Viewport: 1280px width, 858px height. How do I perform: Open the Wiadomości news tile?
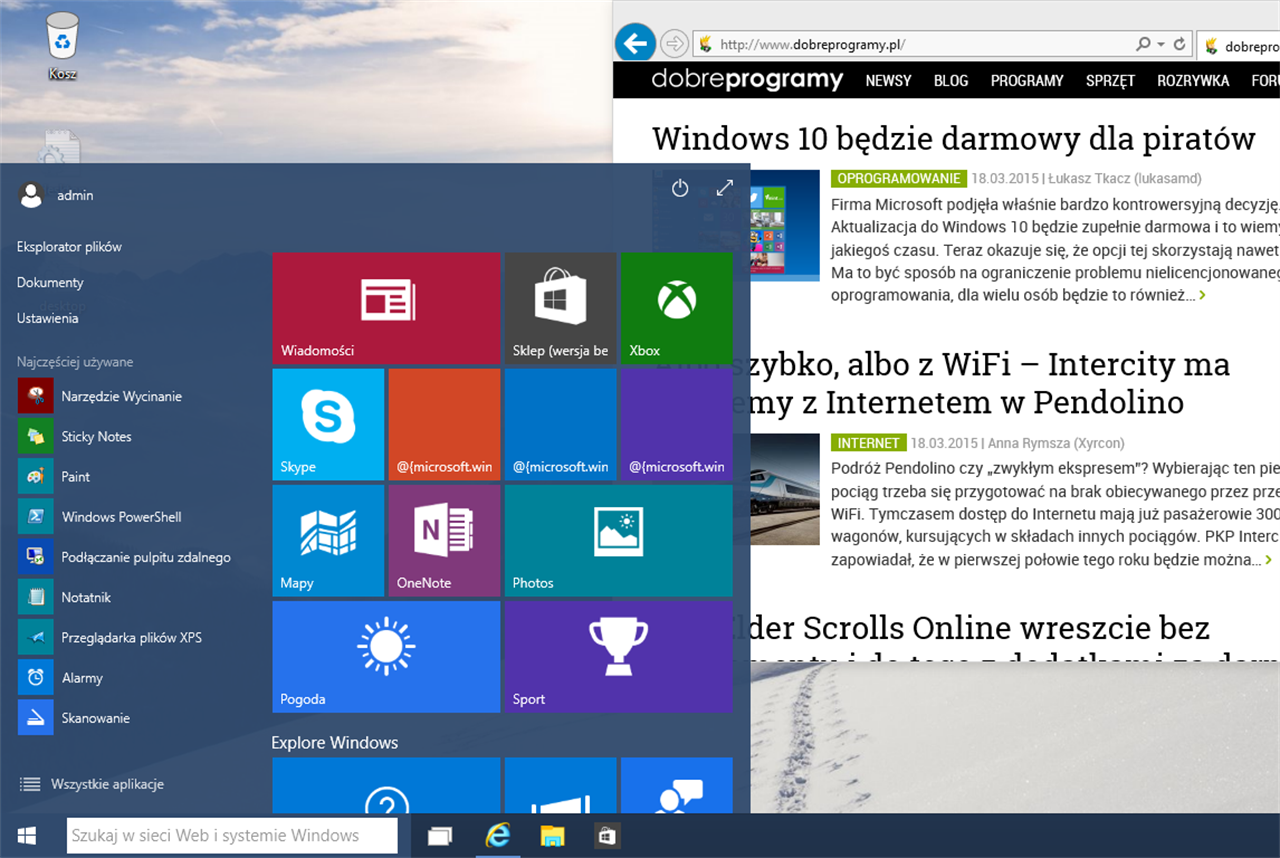pos(386,308)
